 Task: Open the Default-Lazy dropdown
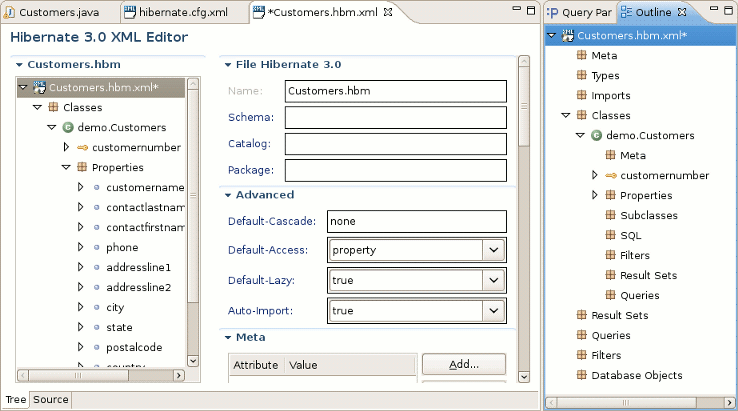click(x=492, y=281)
